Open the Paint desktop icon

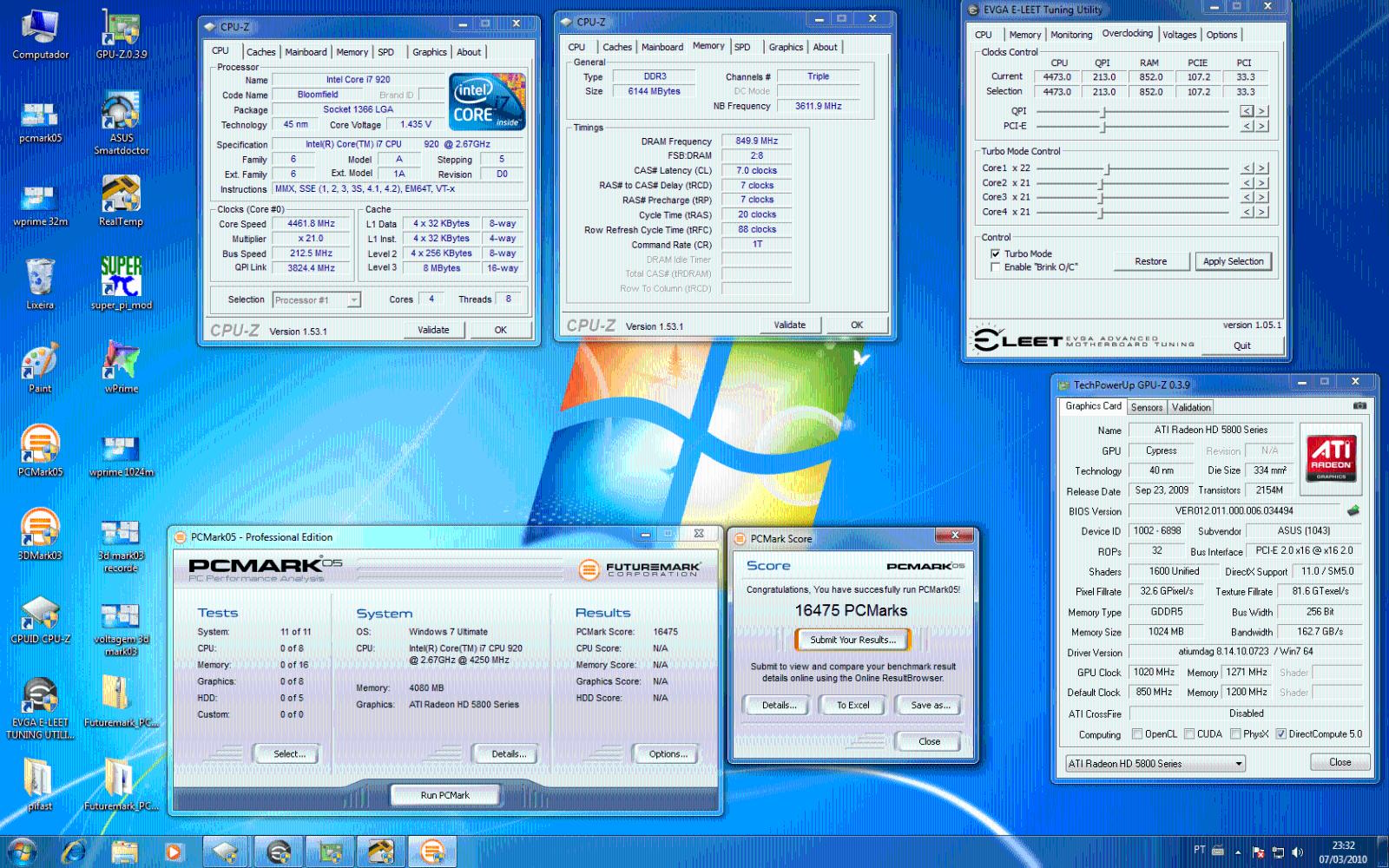tap(40, 367)
